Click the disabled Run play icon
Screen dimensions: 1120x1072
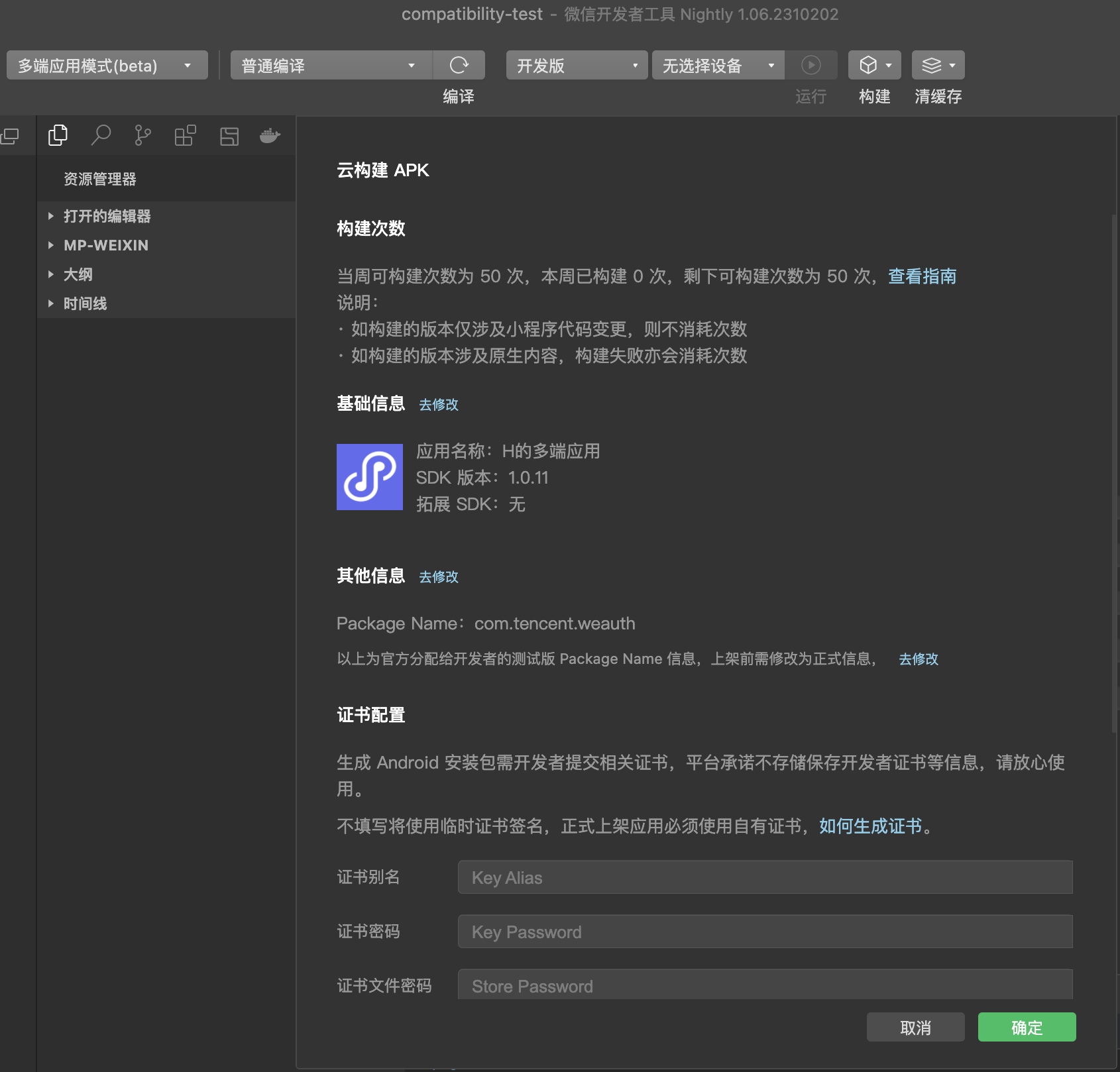click(x=811, y=65)
